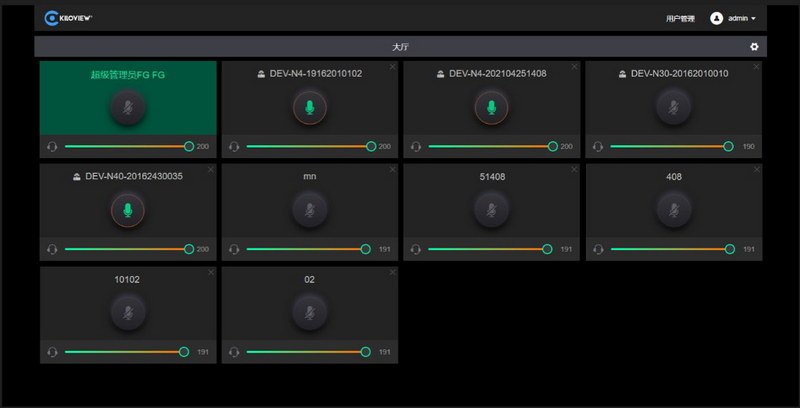Click headphone icon on the mn card
Viewport: 800px width, 408px height.
pyautogui.click(x=234, y=249)
